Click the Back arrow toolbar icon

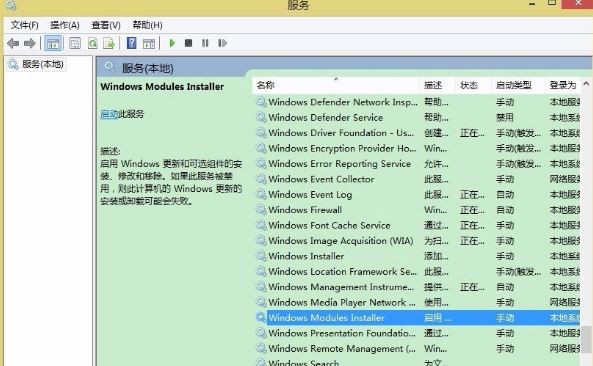13,43
